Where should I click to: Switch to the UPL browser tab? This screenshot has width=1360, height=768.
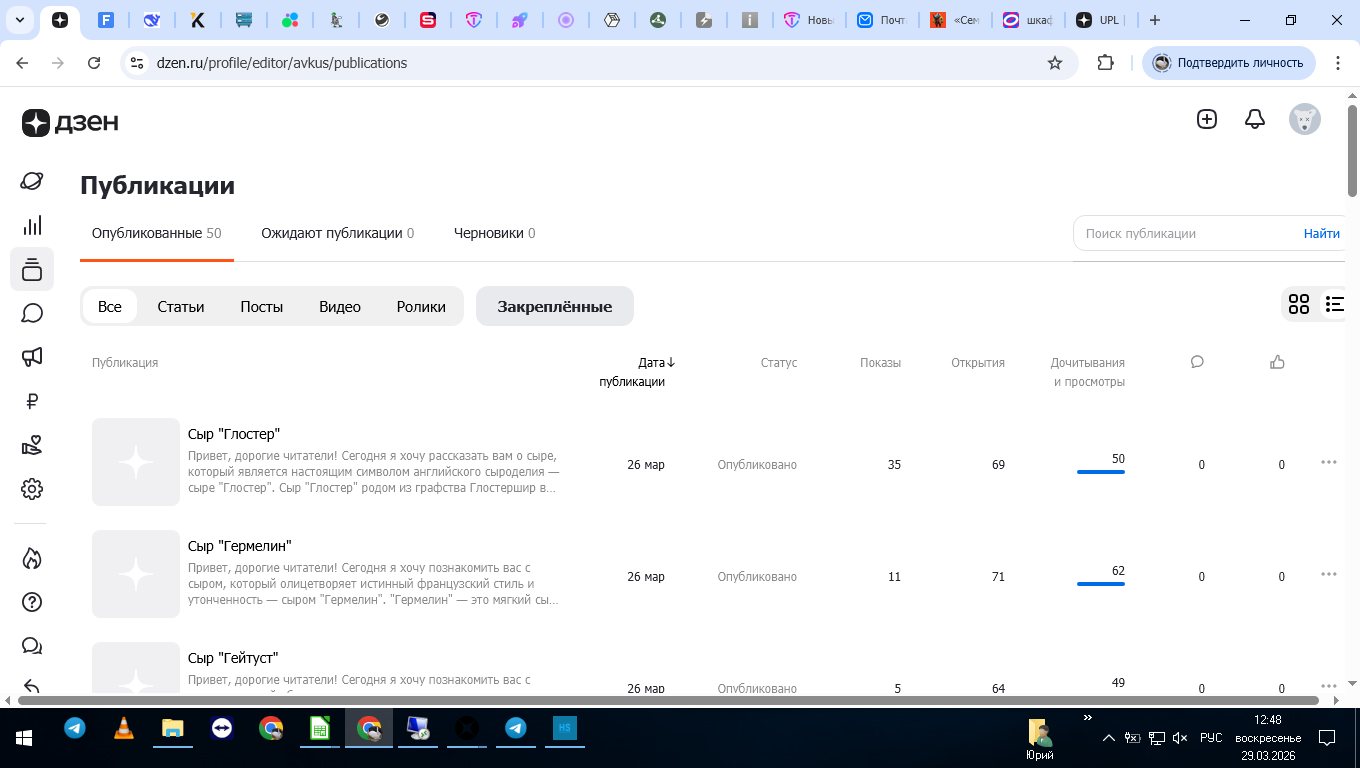(x=1101, y=20)
